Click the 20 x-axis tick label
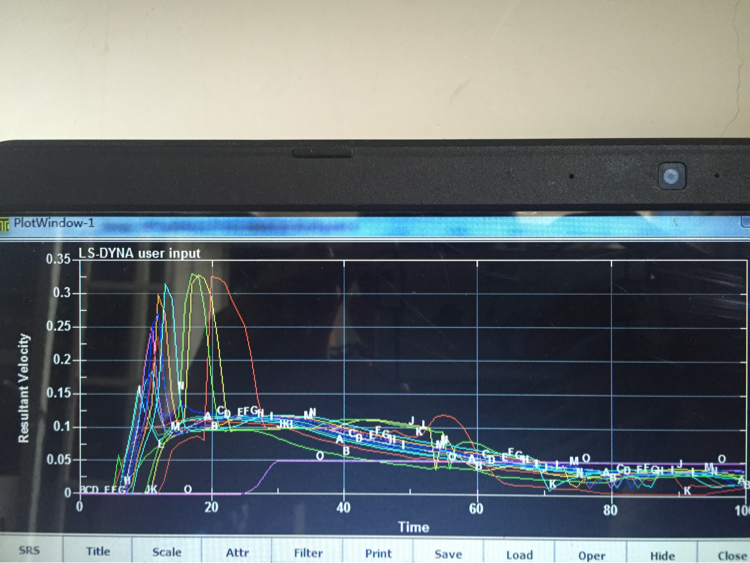The height and width of the screenshot is (563, 750). pyautogui.click(x=211, y=507)
